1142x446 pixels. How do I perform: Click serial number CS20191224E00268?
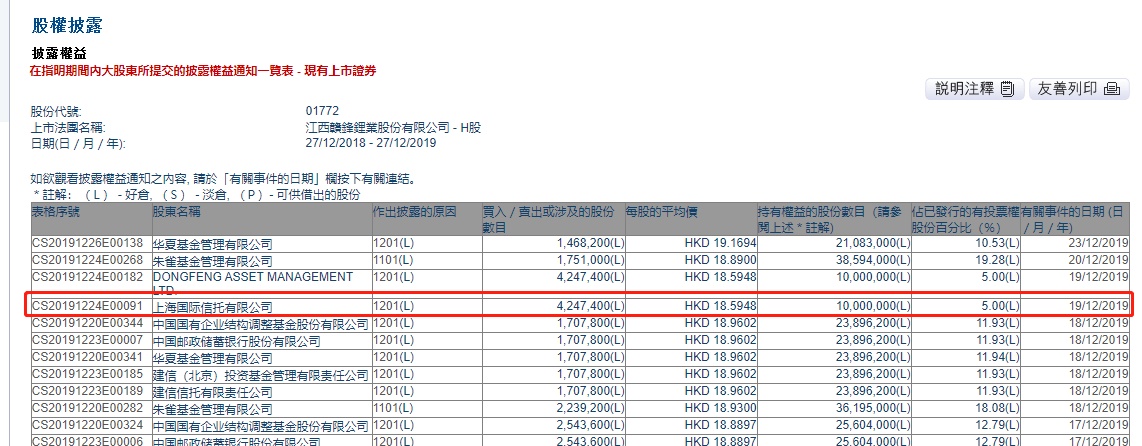click(87, 260)
